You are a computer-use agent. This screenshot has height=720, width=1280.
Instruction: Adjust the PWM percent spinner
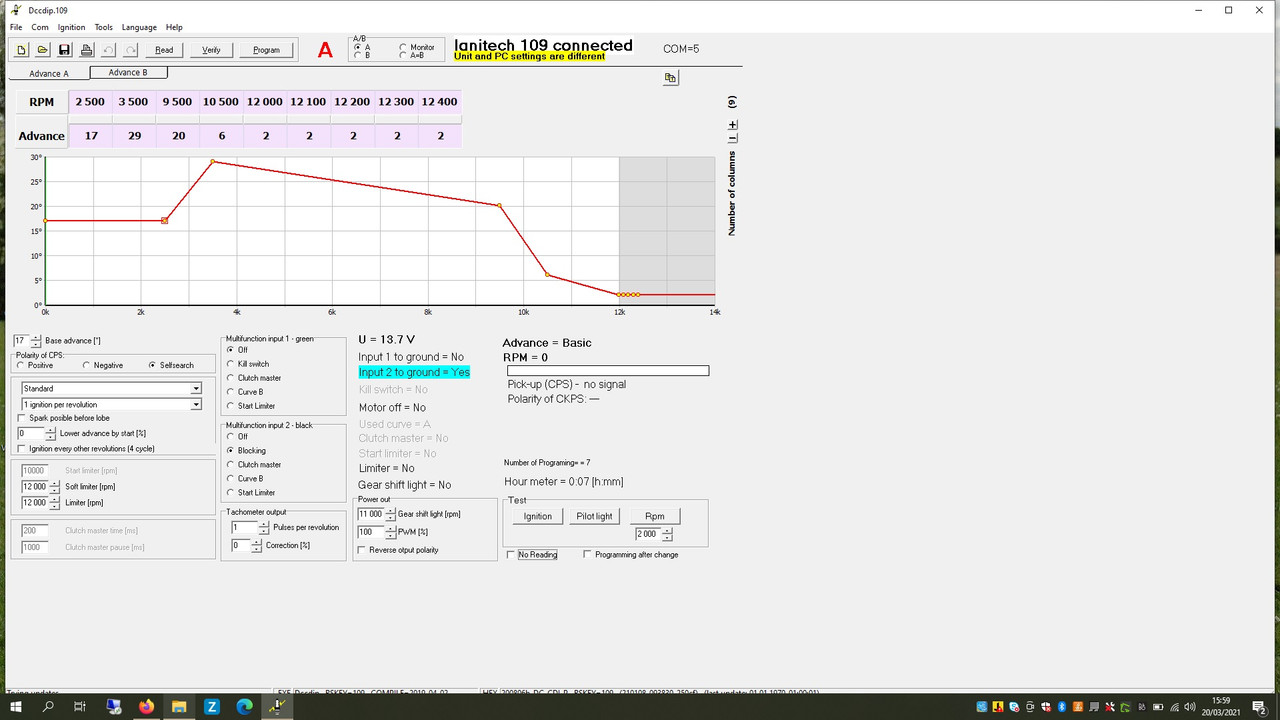(390, 532)
